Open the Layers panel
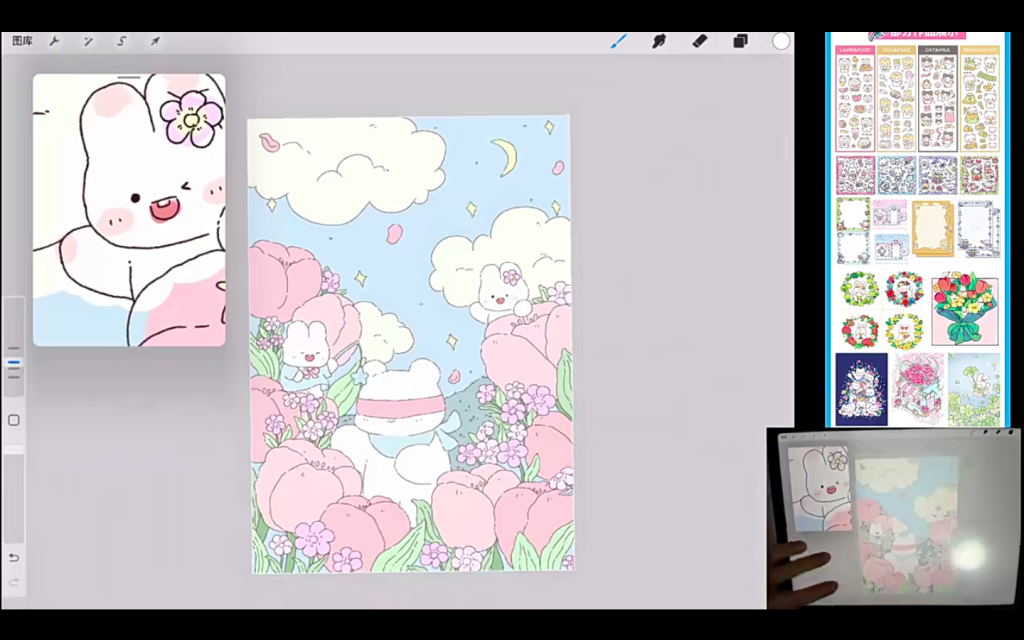This screenshot has height=640, width=1024. click(x=740, y=41)
